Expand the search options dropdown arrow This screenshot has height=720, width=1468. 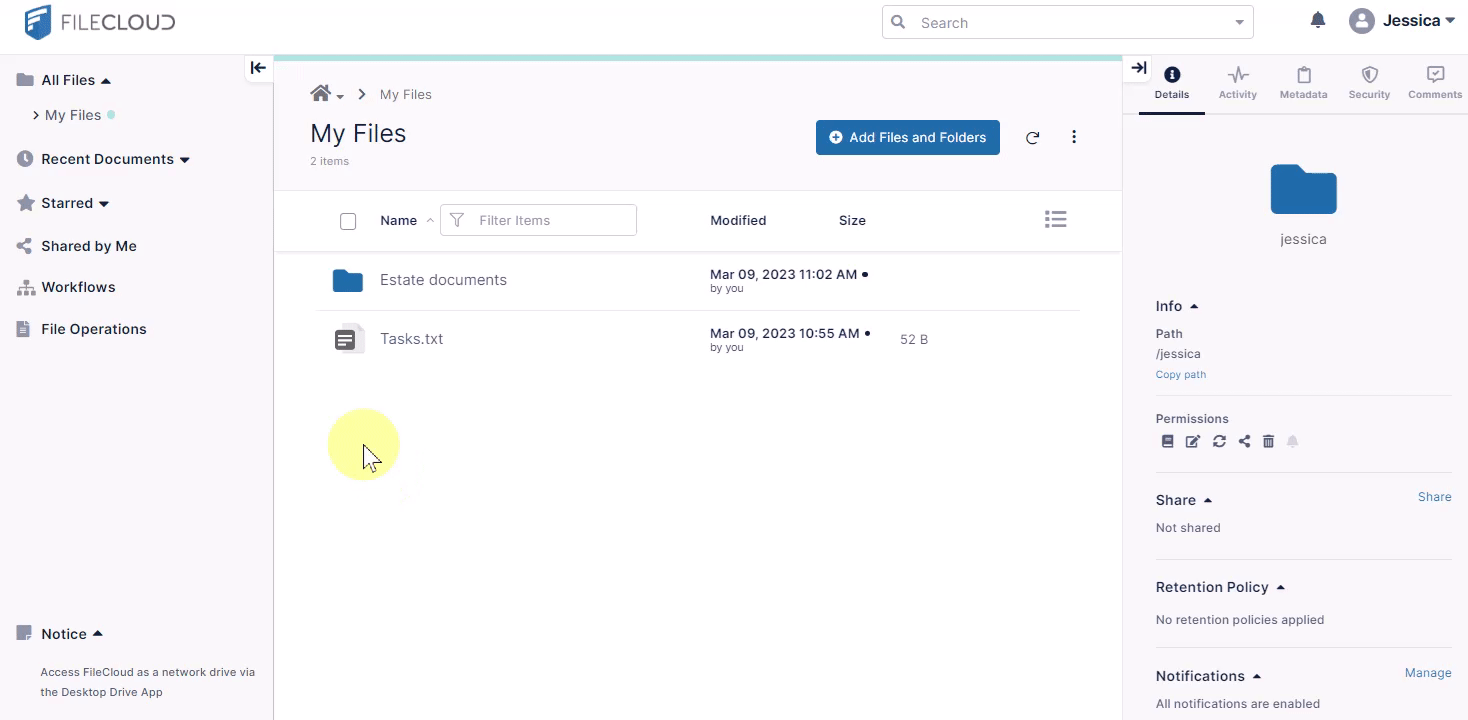[1239, 22]
